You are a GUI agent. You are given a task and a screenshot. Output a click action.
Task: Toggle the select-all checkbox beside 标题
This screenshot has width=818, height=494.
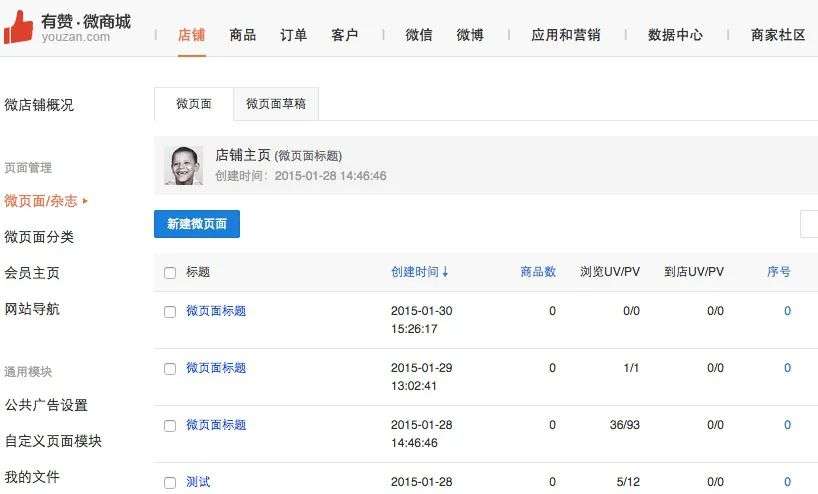click(x=170, y=273)
